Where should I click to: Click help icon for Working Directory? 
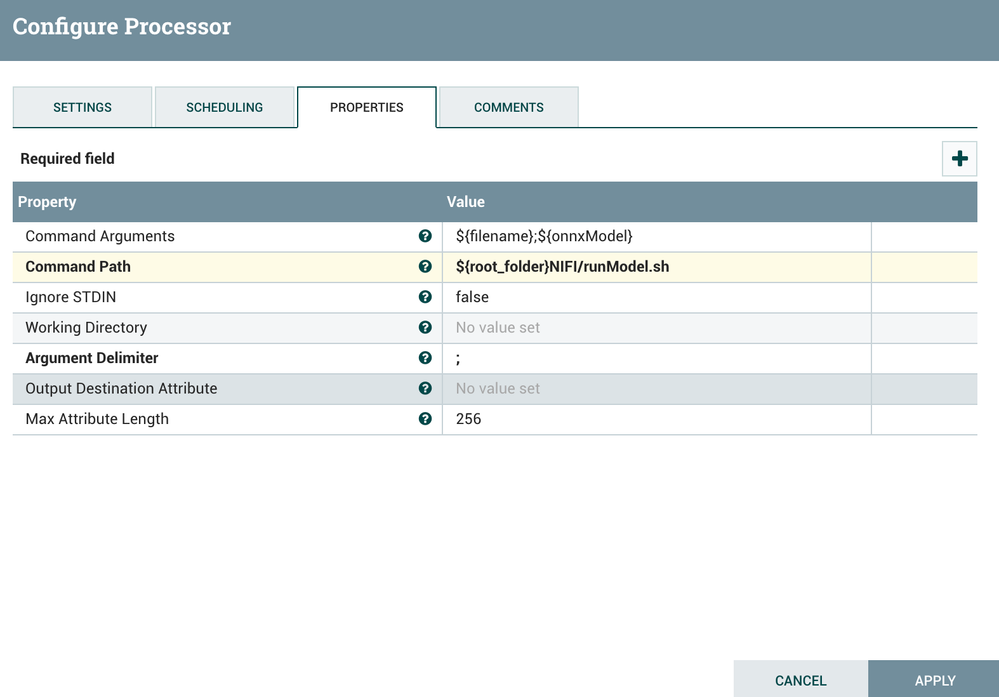point(425,328)
